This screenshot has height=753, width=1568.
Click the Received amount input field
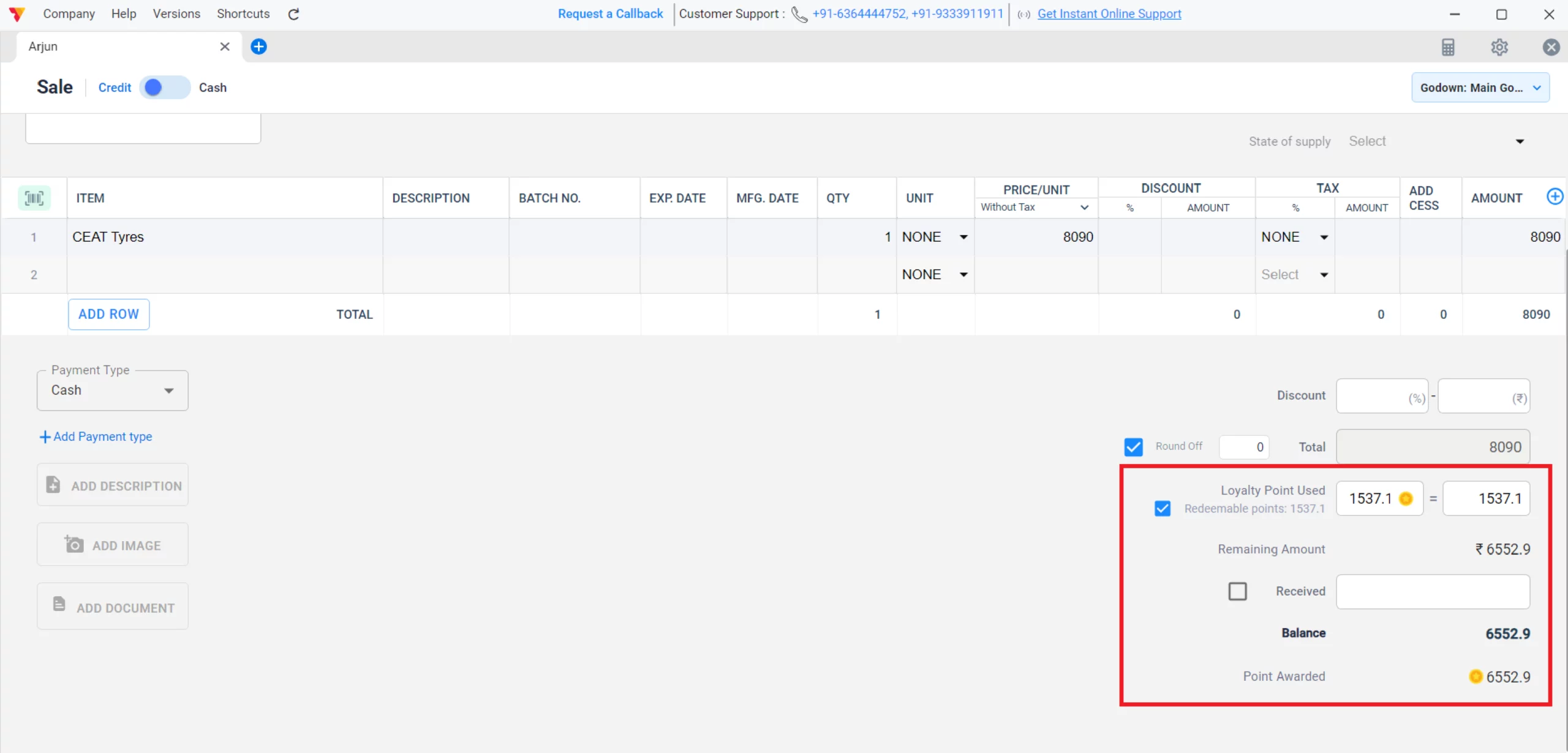point(1433,591)
